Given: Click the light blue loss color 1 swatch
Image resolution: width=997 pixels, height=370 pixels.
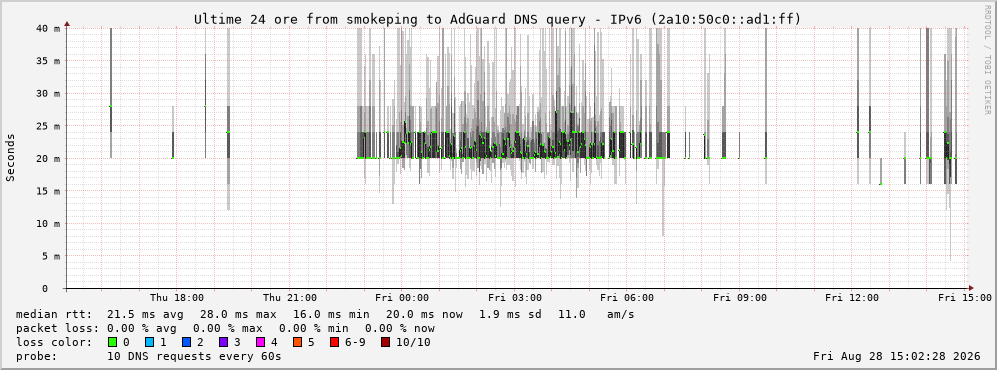Looking at the screenshot, I should pyautogui.click(x=149, y=342).
